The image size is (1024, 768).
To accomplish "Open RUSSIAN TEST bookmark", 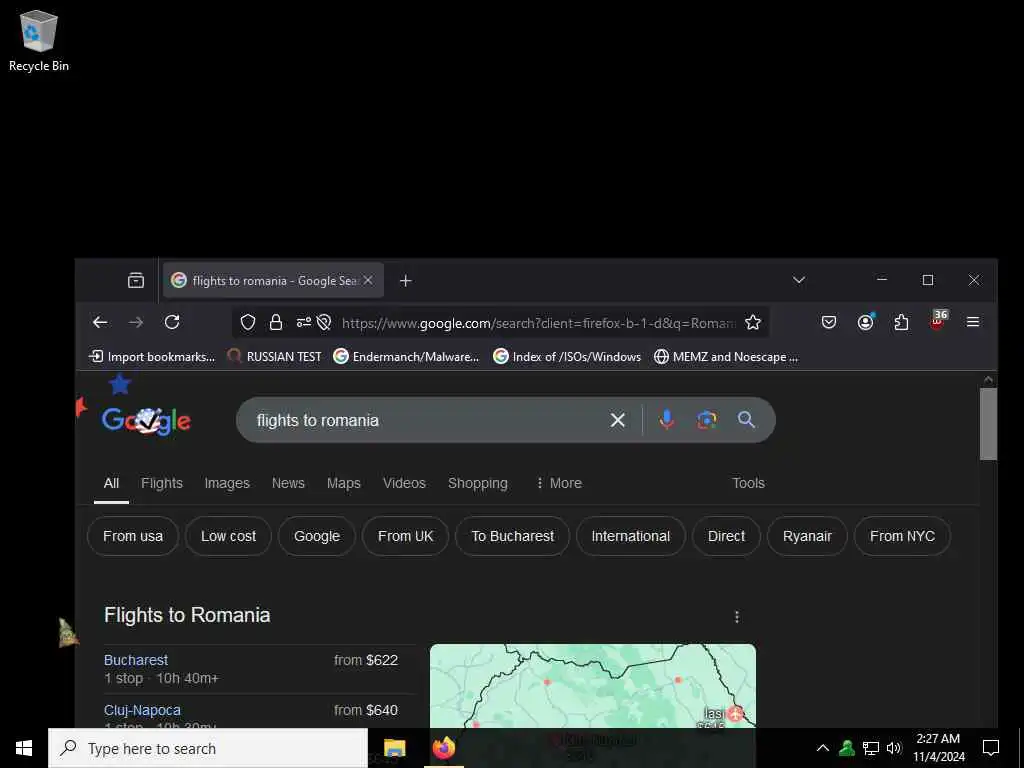I will coord(274,357).
